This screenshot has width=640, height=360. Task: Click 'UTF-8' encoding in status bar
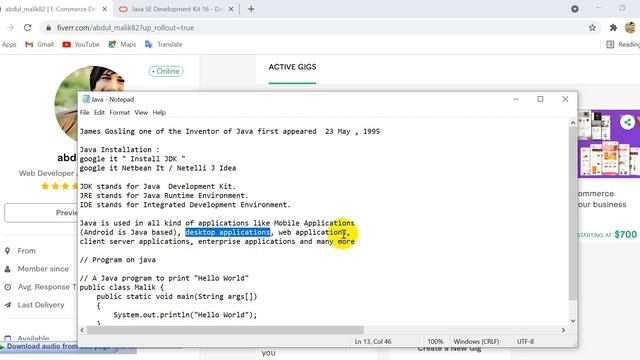pyautogui.click(x=525, y=342)
